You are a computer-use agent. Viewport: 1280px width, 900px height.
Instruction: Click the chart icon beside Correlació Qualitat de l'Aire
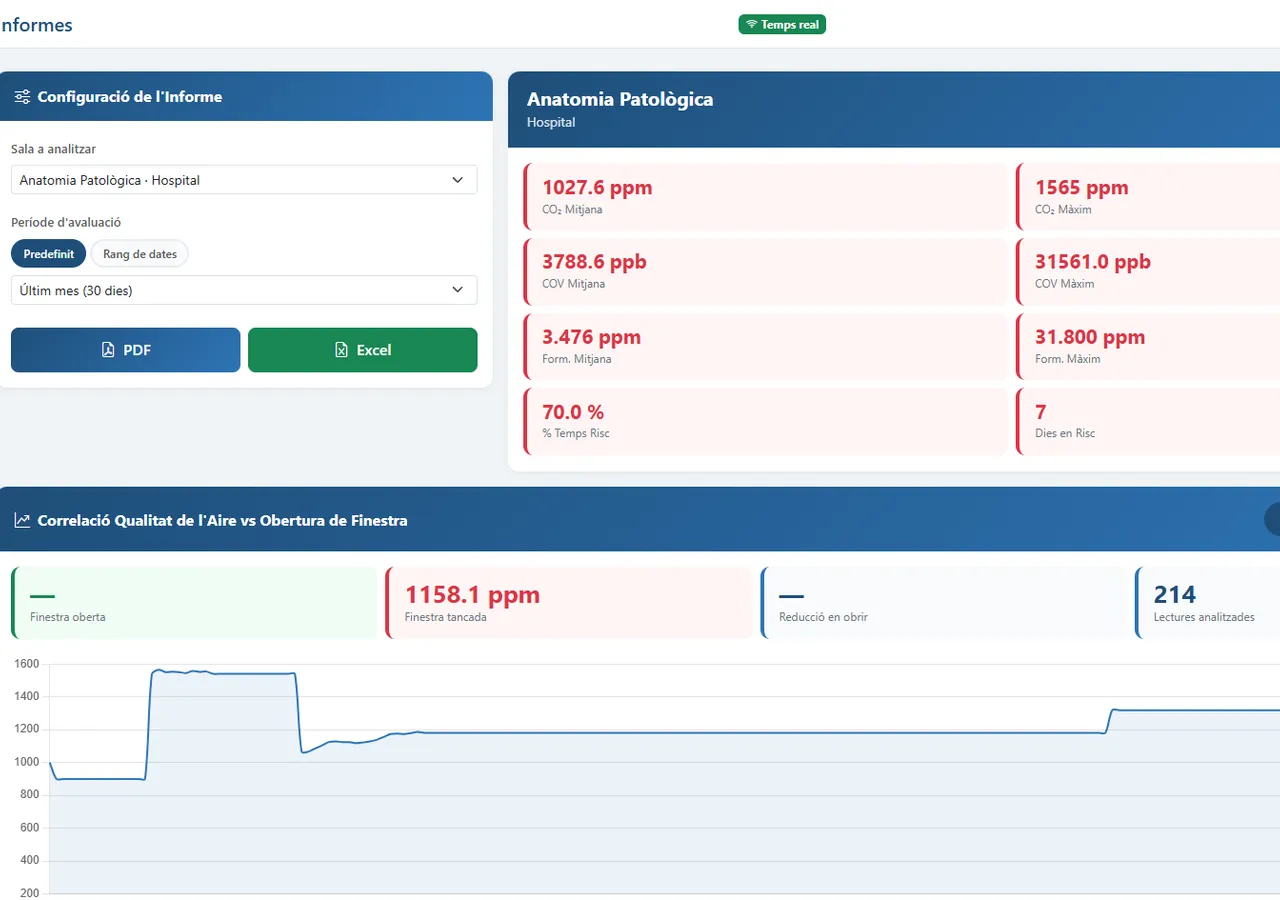[22, 520]
